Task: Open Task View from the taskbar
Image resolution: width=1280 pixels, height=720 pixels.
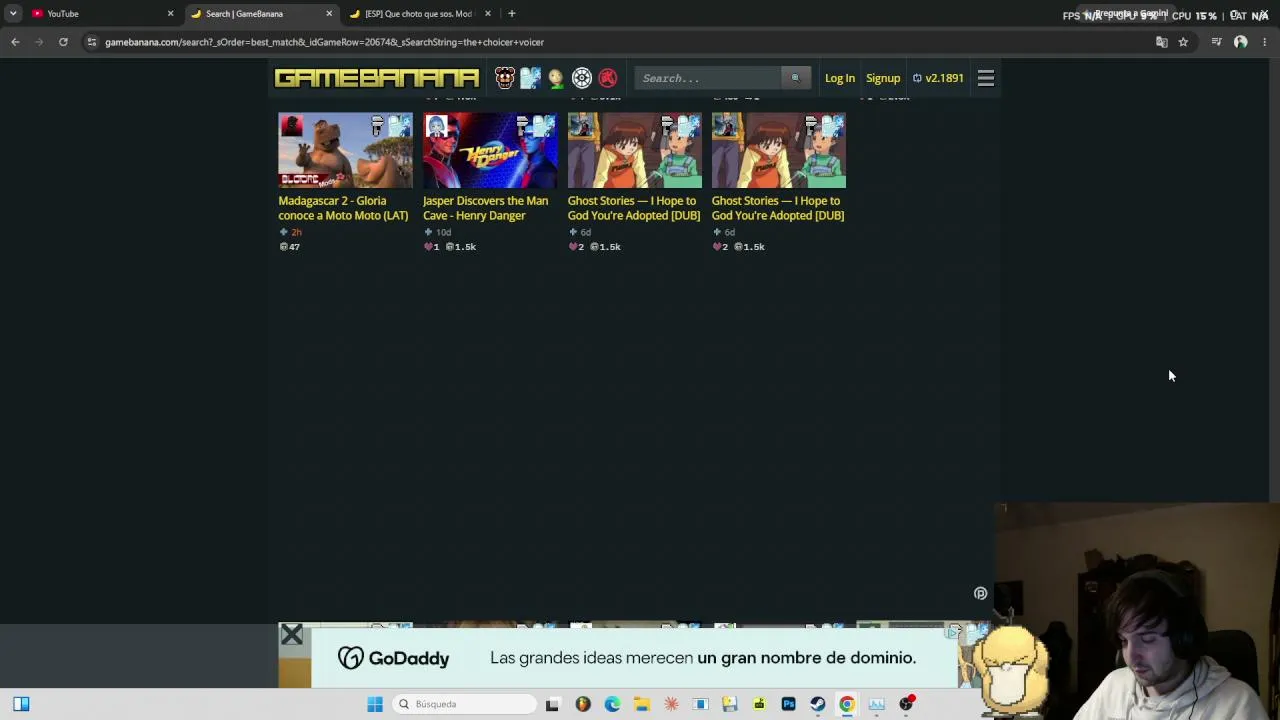Action: point(552,704)
